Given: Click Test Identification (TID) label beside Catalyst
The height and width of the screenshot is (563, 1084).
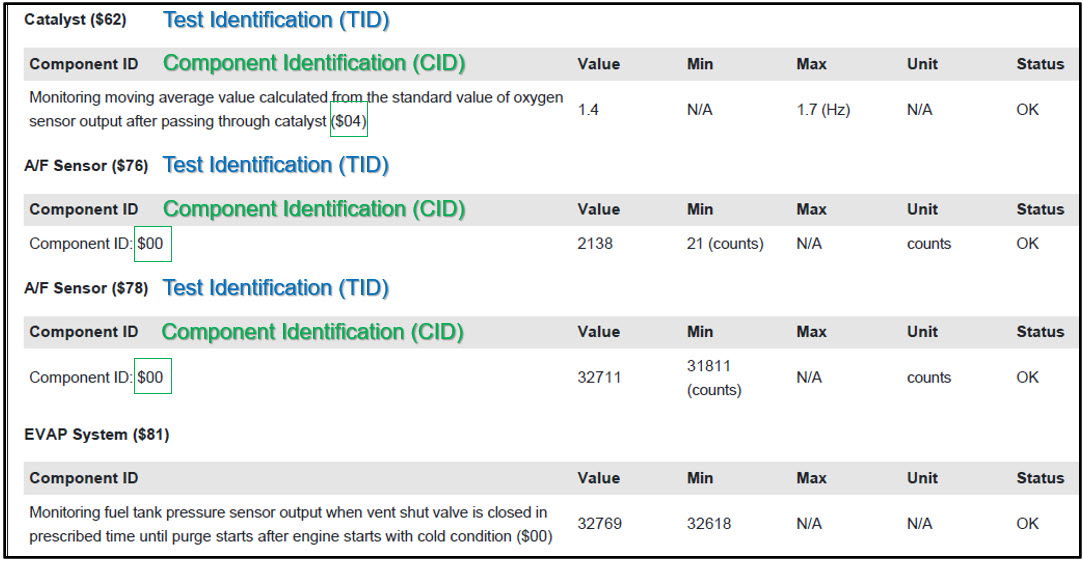Looking at the screenshot, I should coord(276,20).
